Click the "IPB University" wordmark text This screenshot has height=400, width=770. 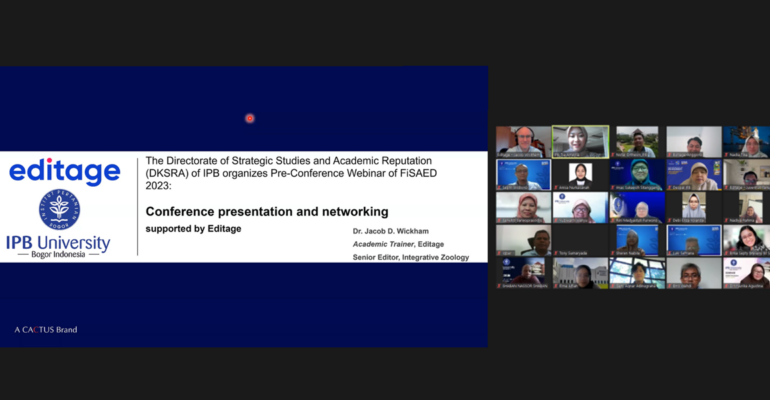58,242
